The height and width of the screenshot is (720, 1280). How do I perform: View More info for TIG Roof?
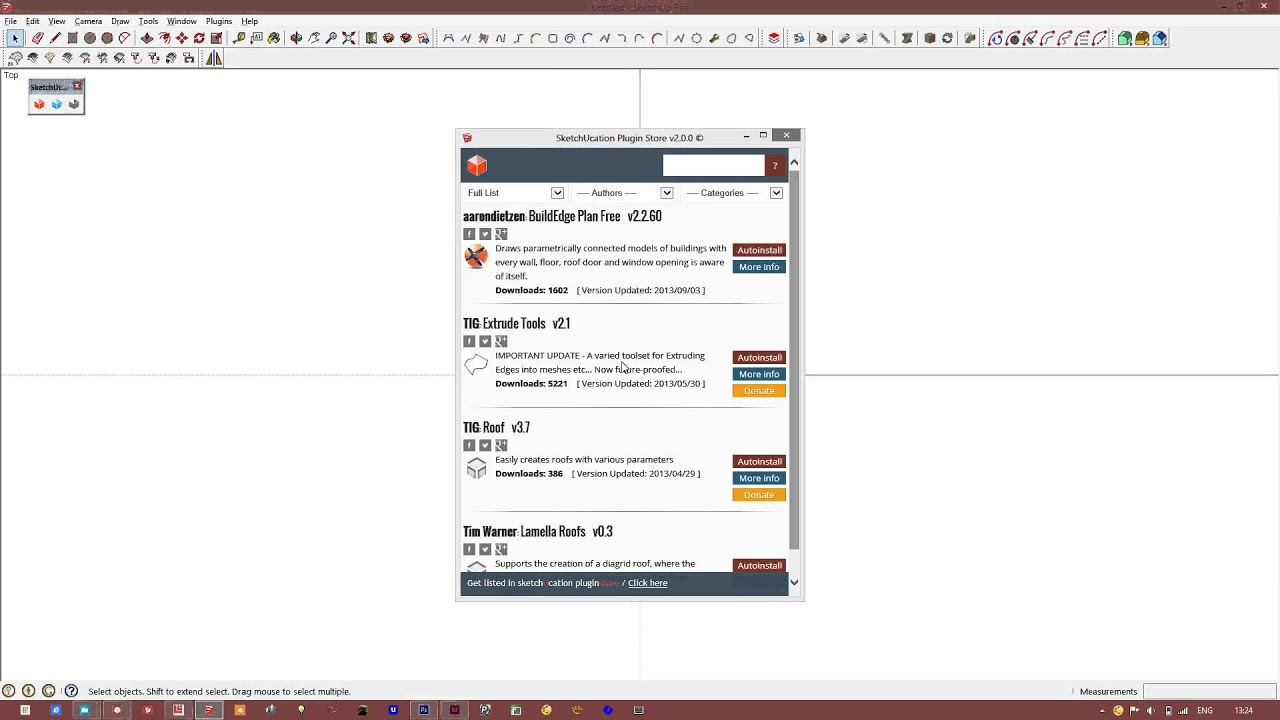click(x=759, y=478)
